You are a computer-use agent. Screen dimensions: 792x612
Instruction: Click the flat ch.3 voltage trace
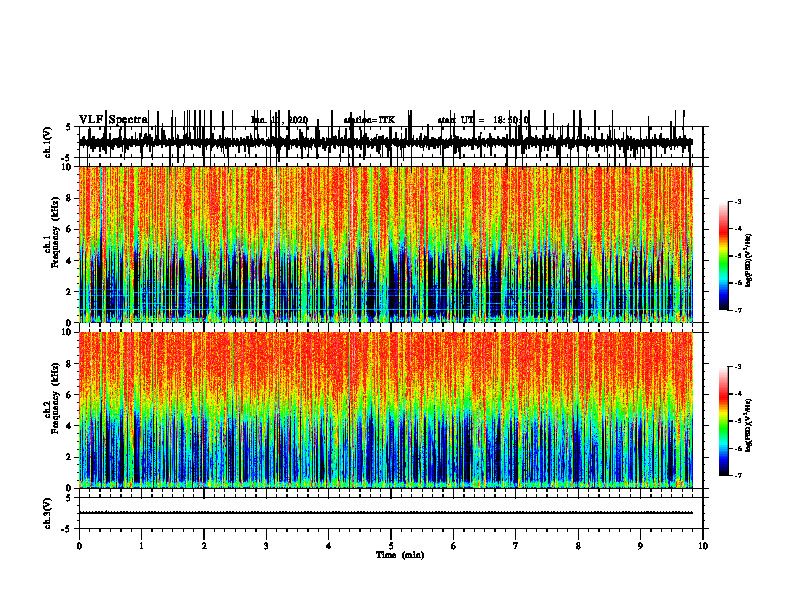[x=386, y=513]
